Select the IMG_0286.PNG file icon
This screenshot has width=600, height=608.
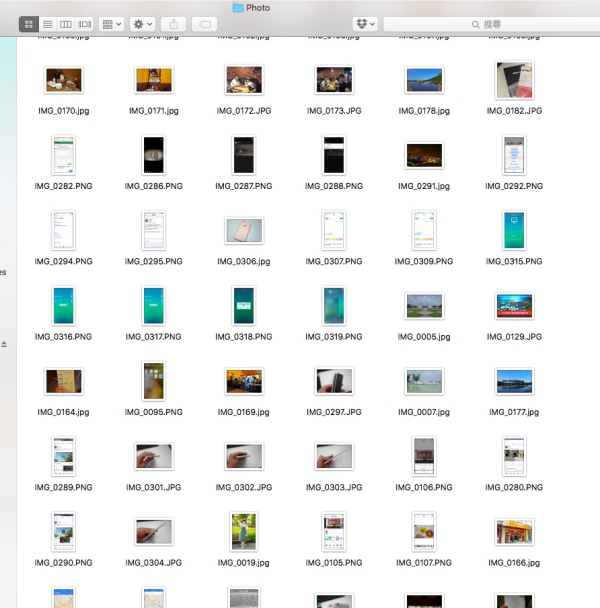coord(154,155)
